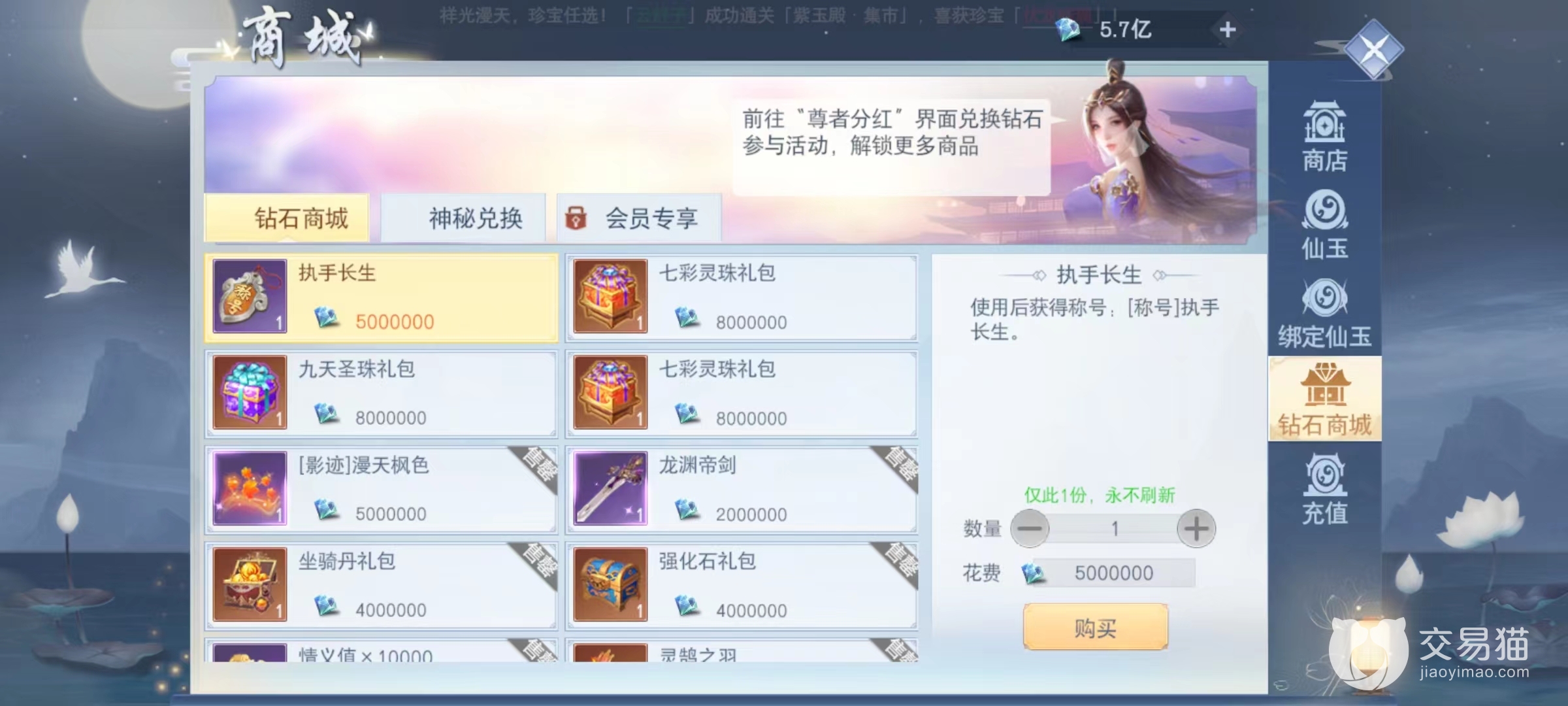Click the plus icon beside 5.7亿 diamonds

coord(1227,30)
